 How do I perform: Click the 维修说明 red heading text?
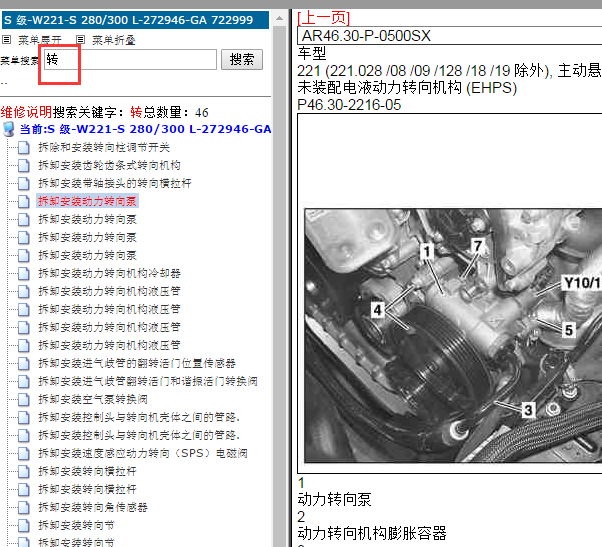point(26,112)
